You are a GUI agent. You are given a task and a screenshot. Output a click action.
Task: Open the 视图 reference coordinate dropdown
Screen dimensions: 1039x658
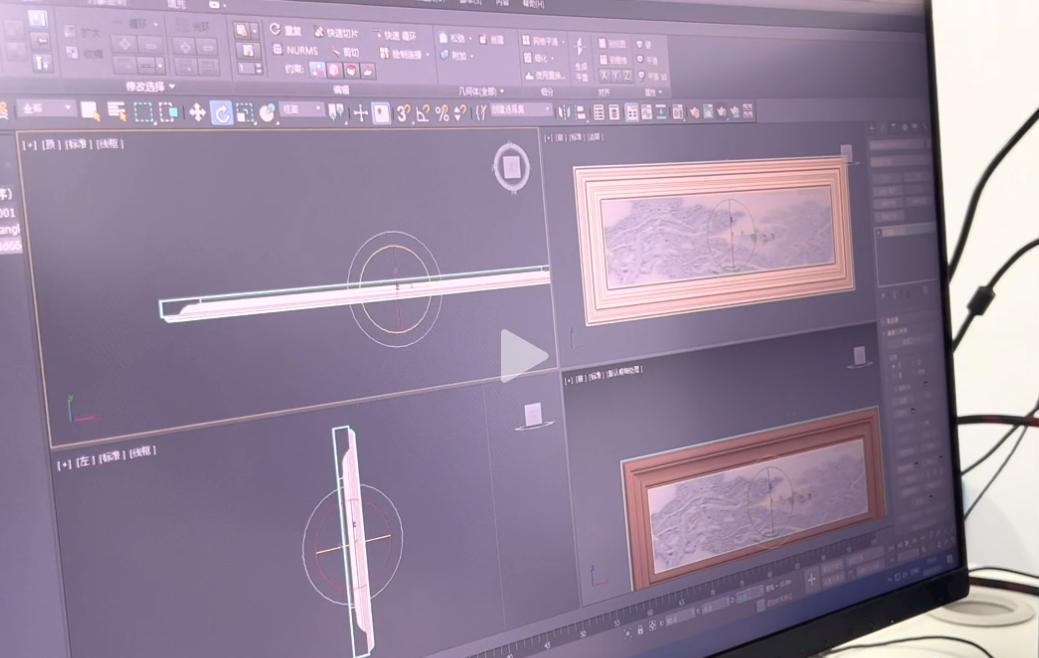click(301, 110)
